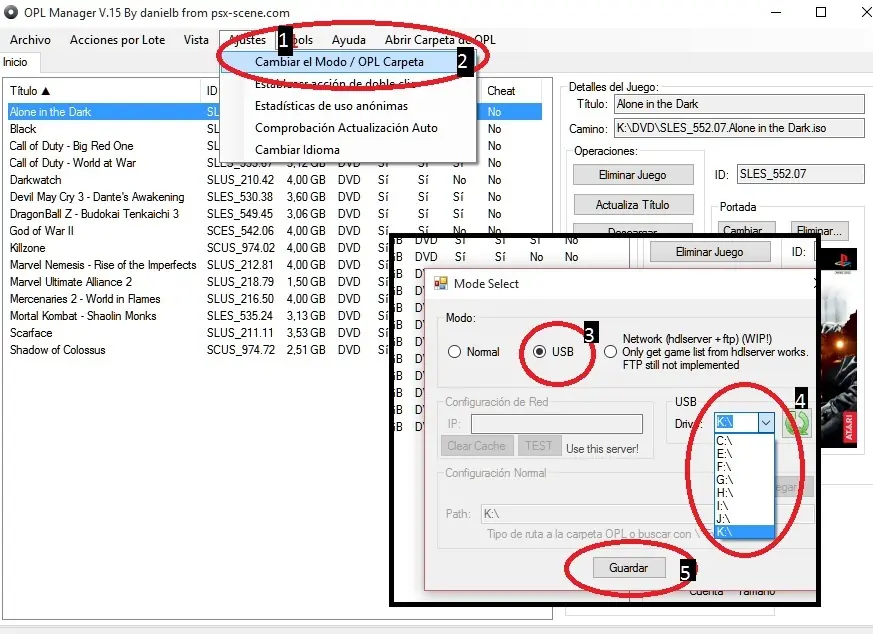
Task: Choose H:\ from the drive list
Action: coord(744,493)
